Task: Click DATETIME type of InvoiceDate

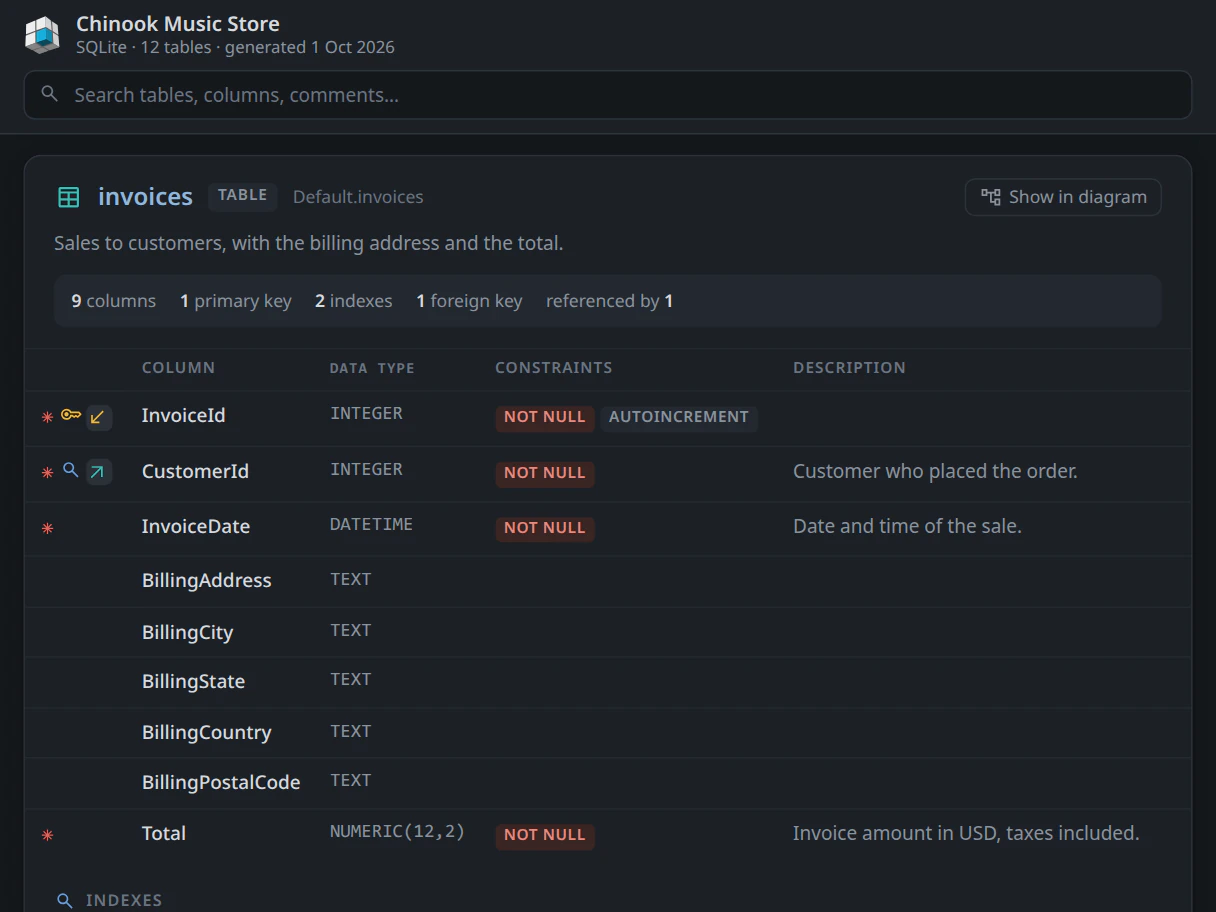Action: (x=371, y=524)
